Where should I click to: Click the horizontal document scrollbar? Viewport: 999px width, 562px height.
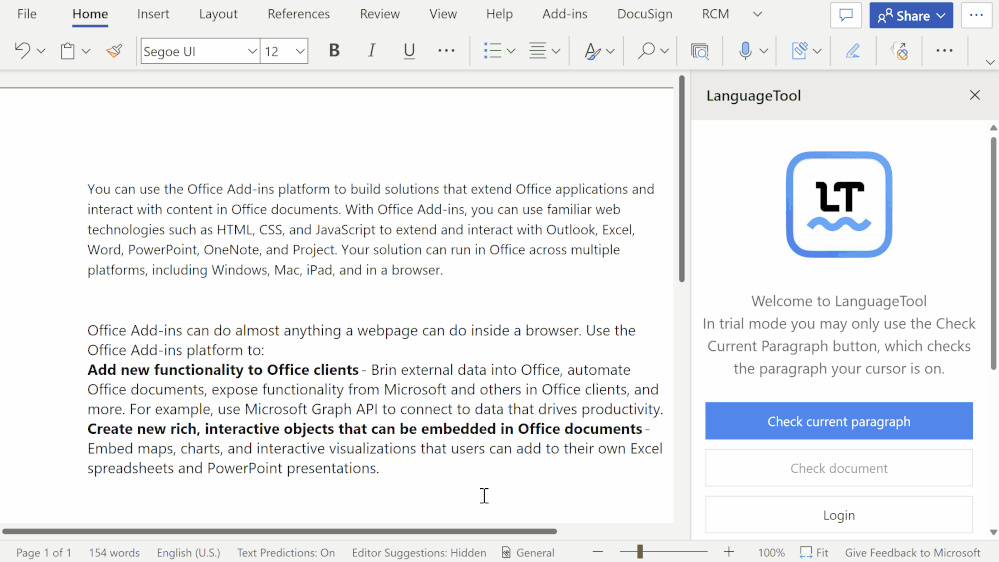point(280,531)
